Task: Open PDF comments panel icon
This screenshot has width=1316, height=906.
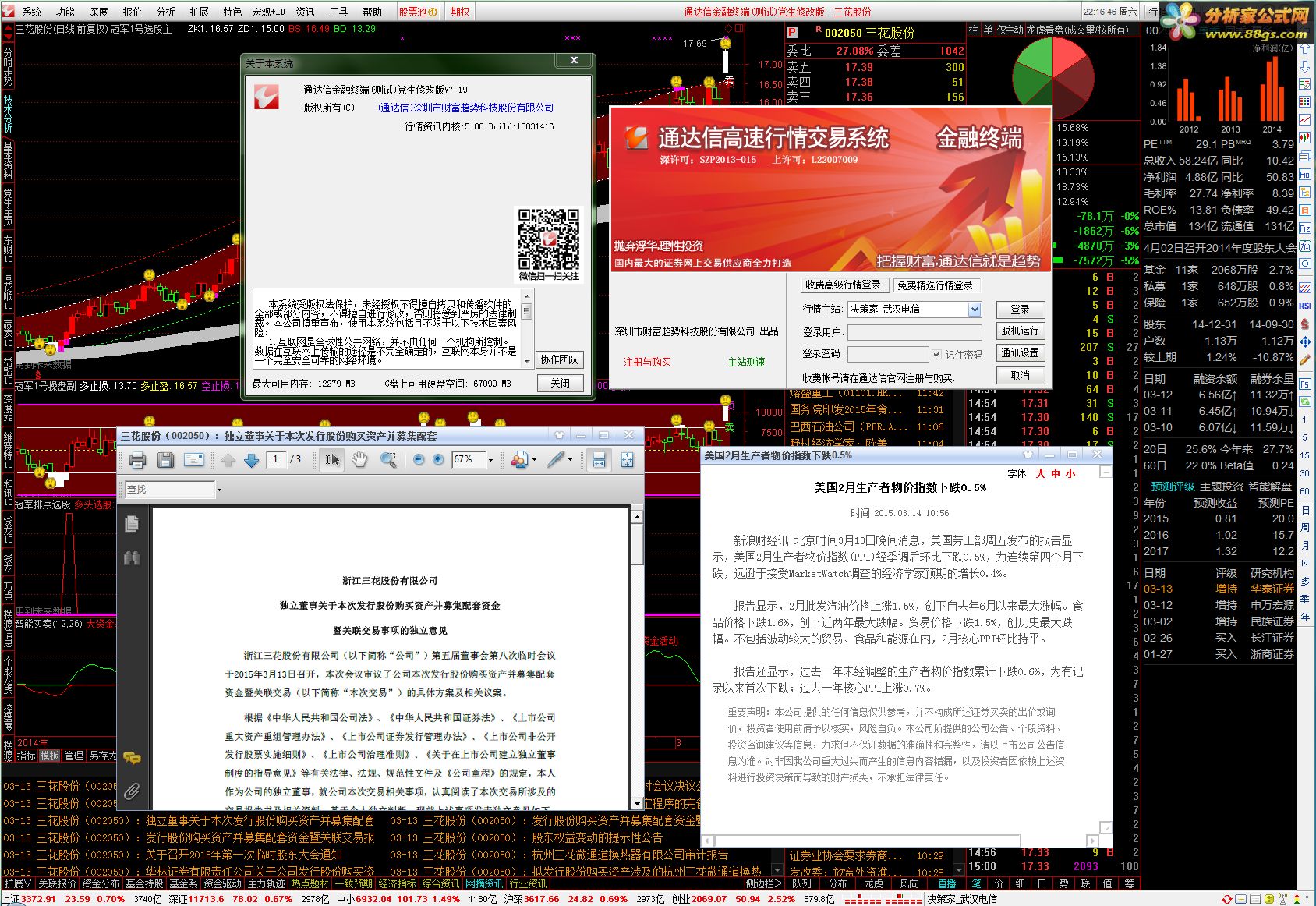Action: click(132, 757)
